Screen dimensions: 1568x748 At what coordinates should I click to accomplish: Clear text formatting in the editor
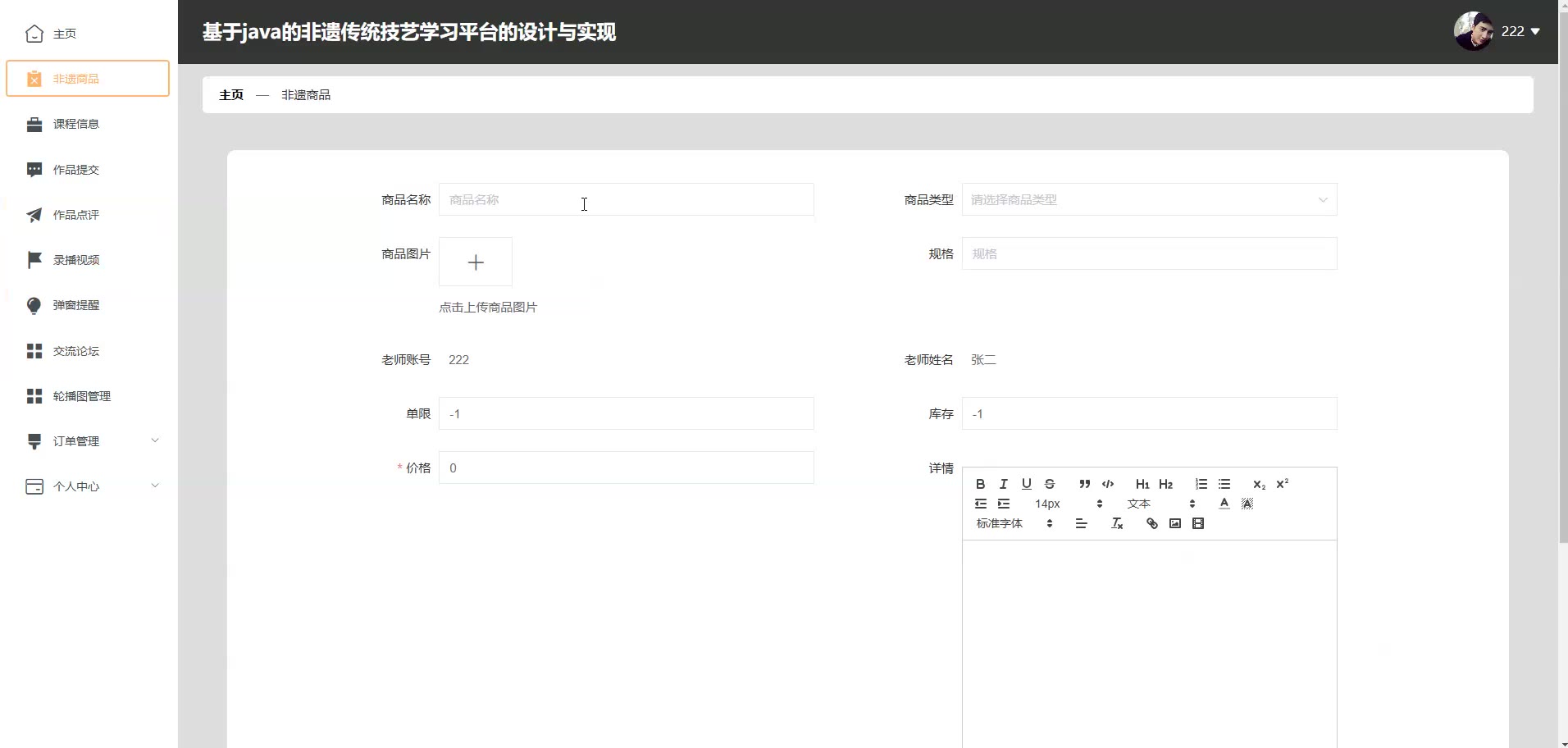(x=1116, y=523)
